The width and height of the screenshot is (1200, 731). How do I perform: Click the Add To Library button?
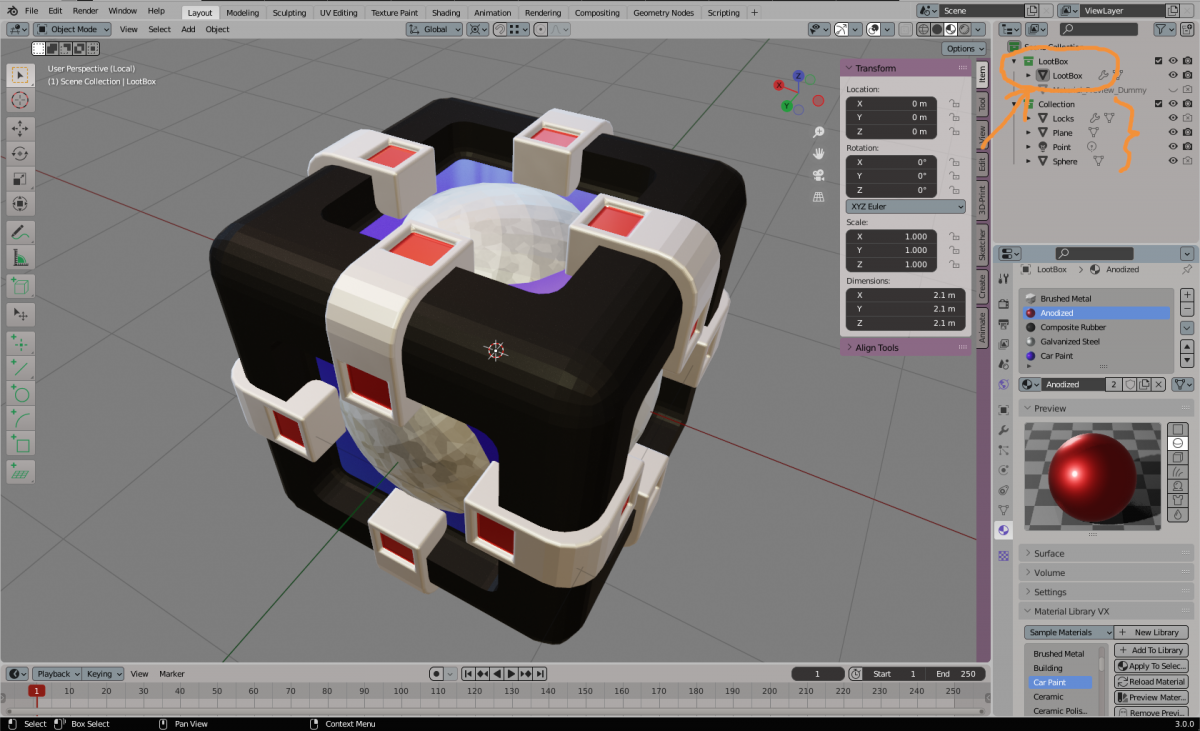1151,650
